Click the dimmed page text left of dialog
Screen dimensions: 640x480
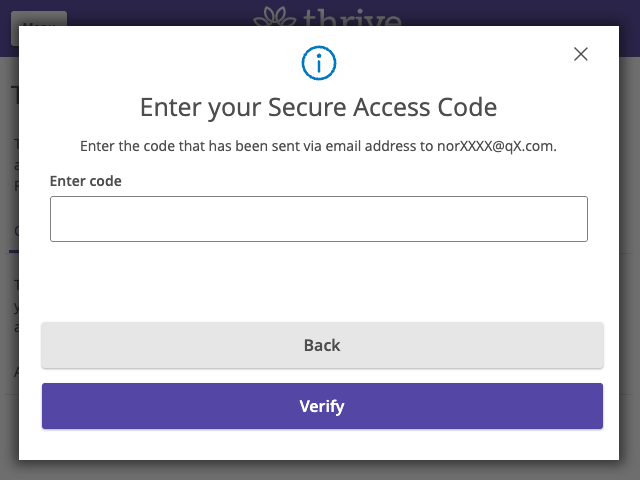click(x=16, y=165)
